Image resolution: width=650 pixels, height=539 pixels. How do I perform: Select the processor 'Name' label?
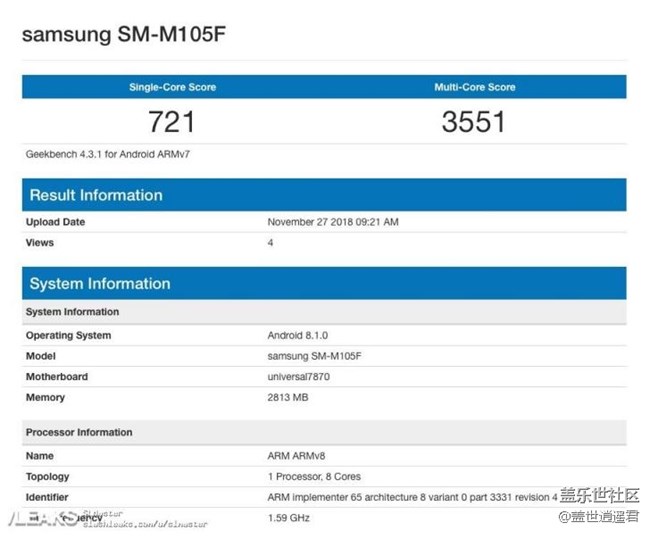click(39, 456)
